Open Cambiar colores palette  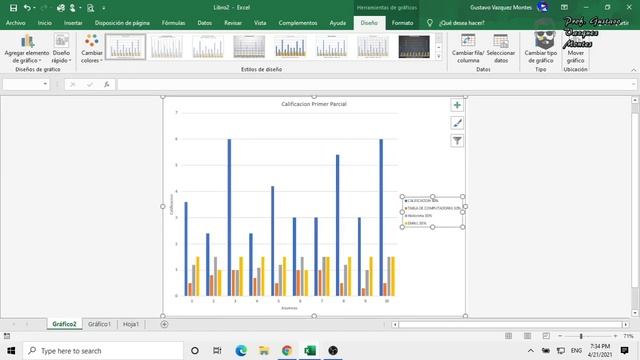pyautogui.click(x=91, y=49)
